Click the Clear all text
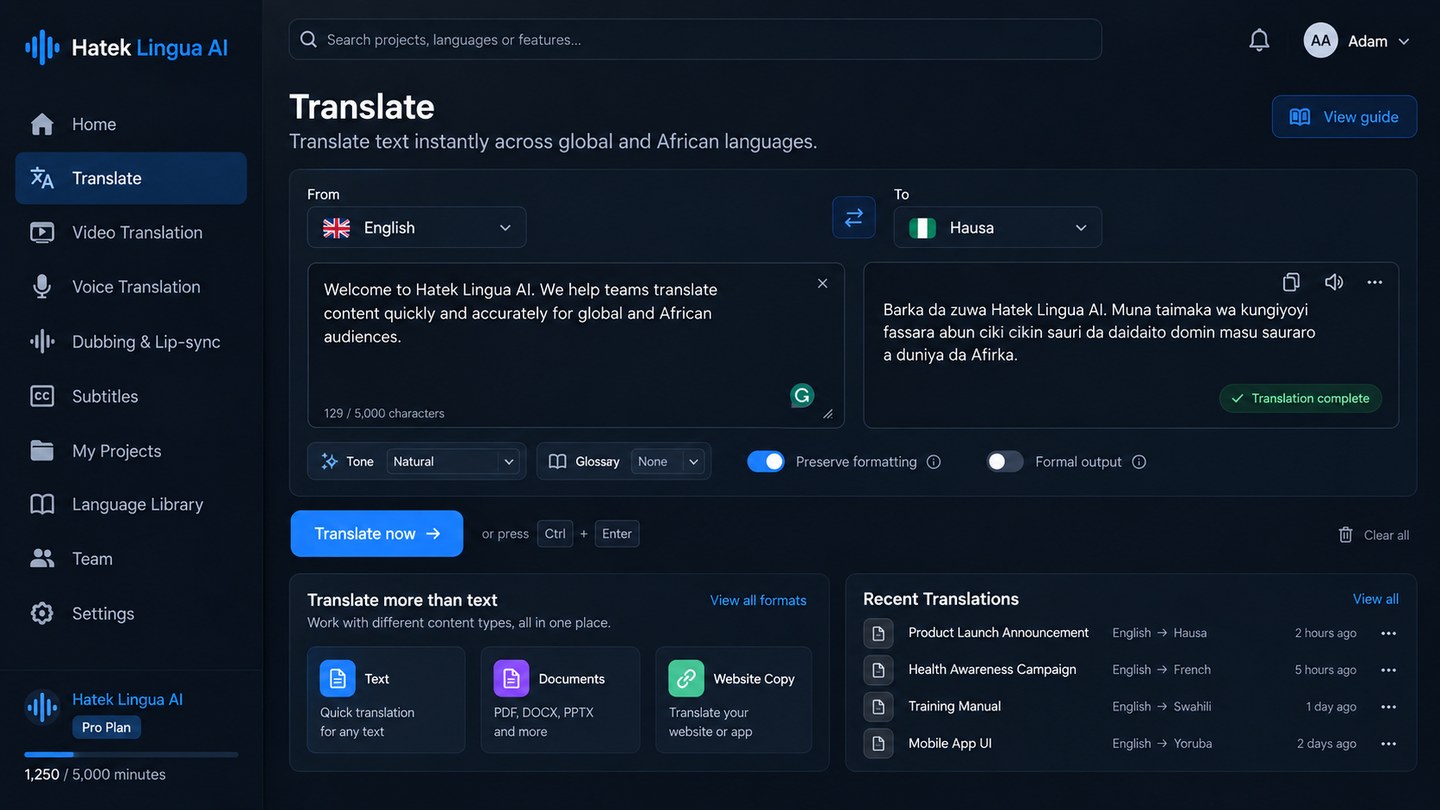Screen dimensions: 1440x810 pyautogui.click(x=1387, y=535)
